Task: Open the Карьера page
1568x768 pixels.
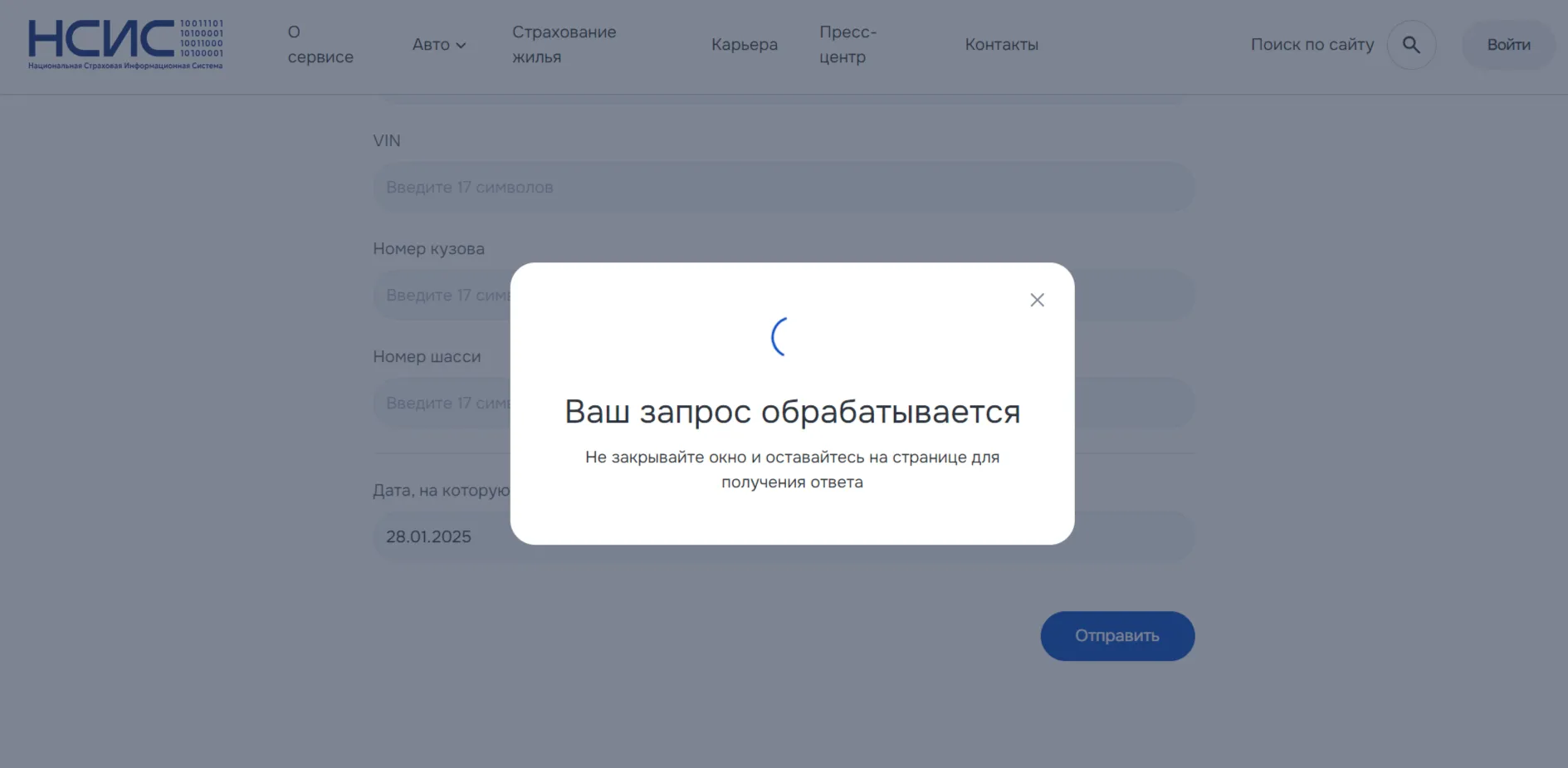Action: 744,45
